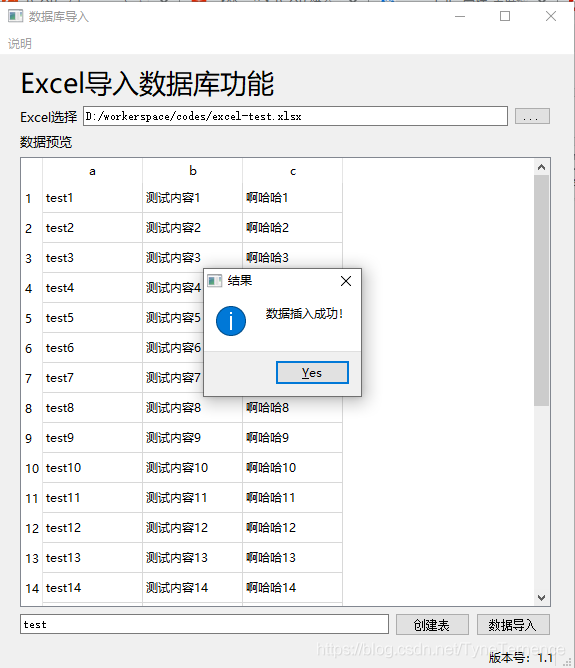Click cell '测试内容3'
The height and width of the screenshot is (668, 575).
[193, 258]
